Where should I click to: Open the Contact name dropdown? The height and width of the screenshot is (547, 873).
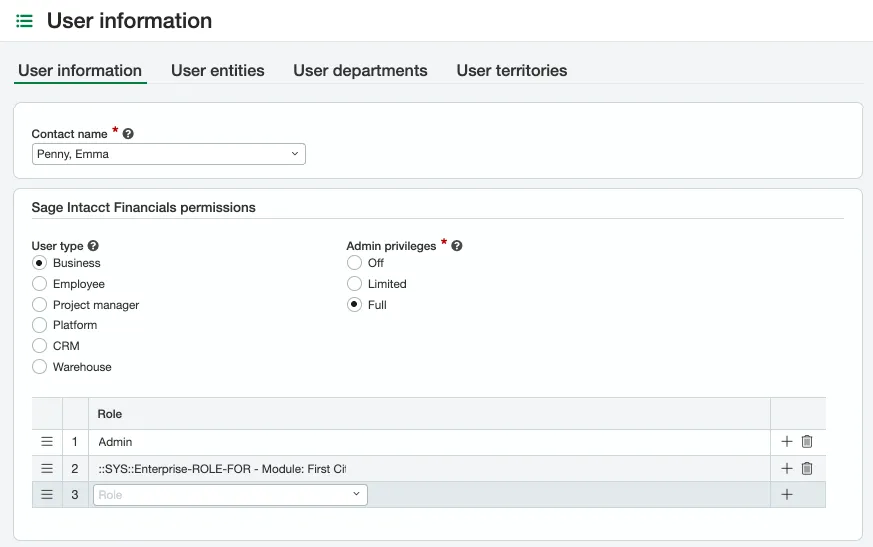169,154
